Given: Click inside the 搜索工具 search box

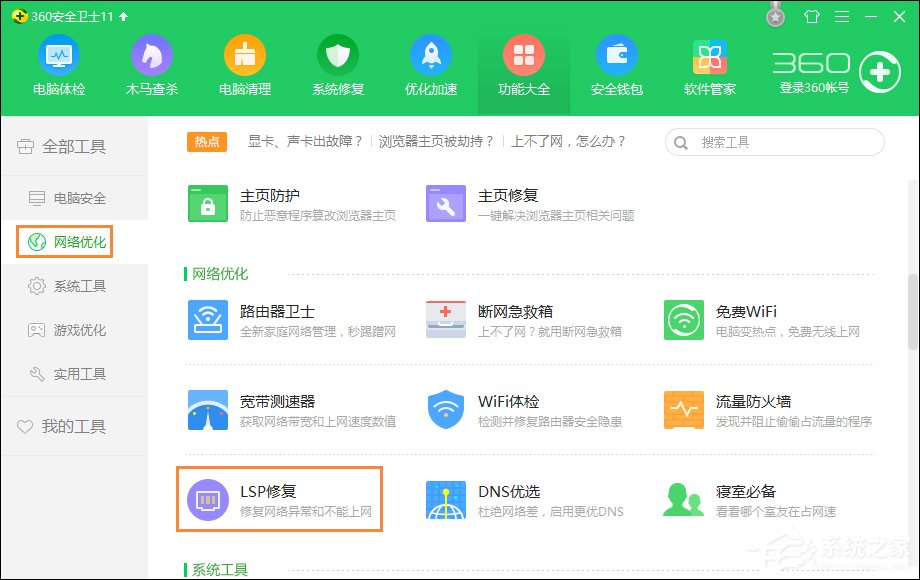Looking at the screenshot, I should point(780,142).
